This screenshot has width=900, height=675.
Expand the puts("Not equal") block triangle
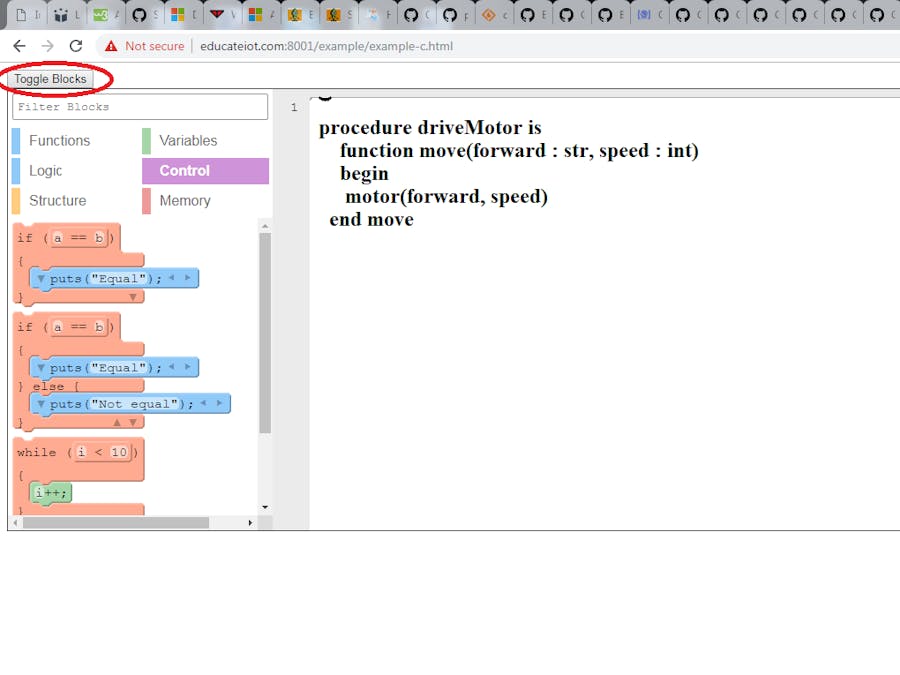tap(41, 404)
